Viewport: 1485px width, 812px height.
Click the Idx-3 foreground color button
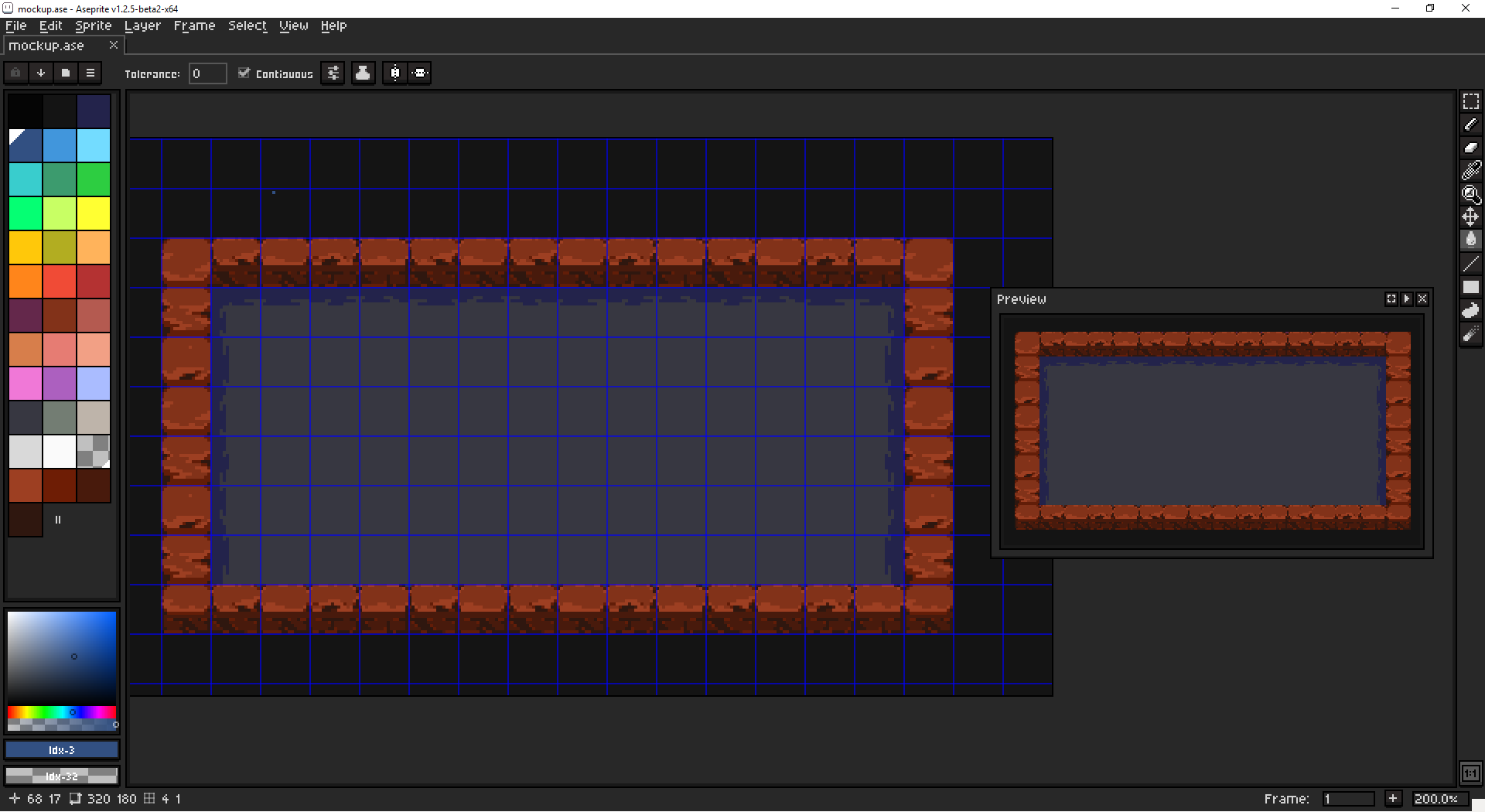(62, 749)
